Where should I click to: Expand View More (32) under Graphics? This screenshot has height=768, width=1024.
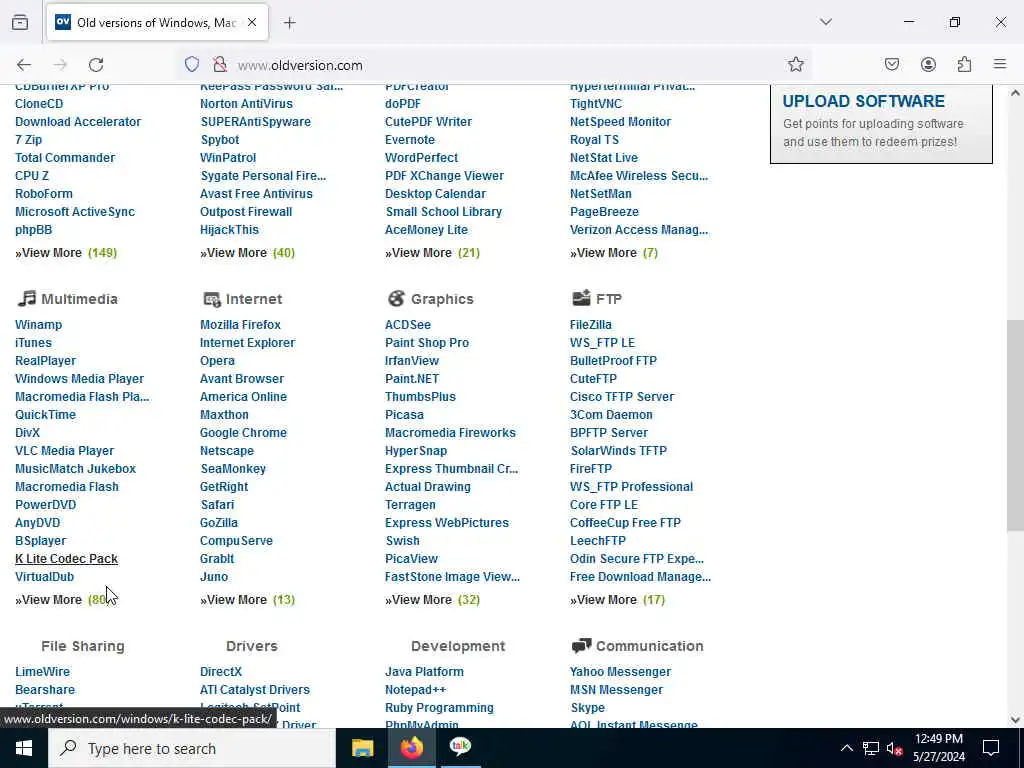[432, 600]
